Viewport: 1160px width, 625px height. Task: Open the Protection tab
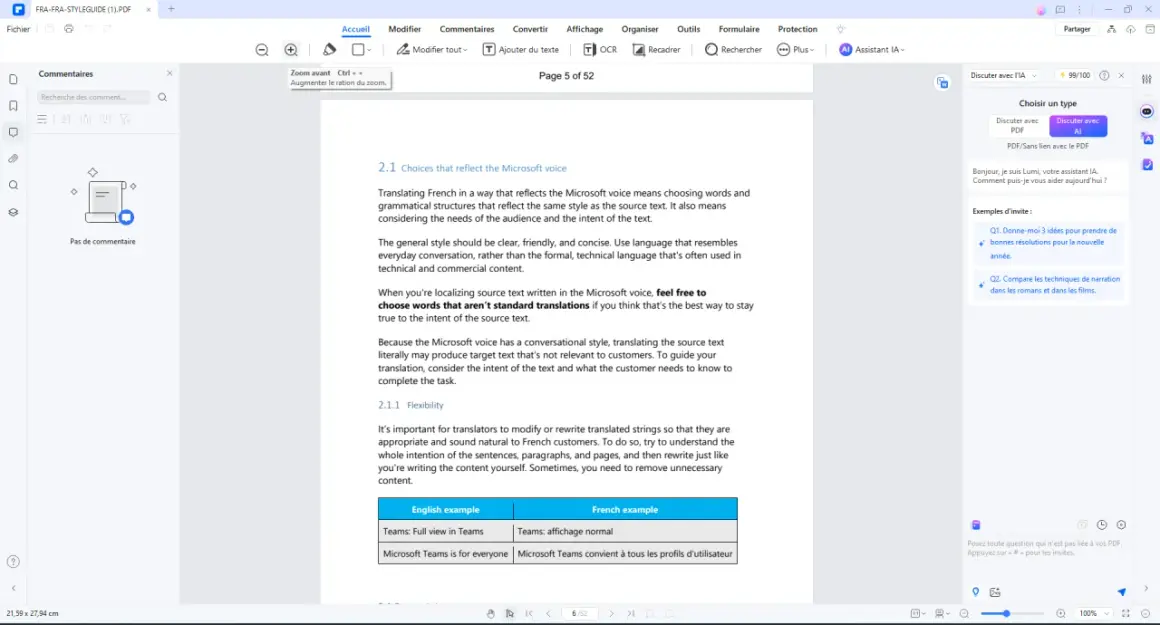[798, 29]
